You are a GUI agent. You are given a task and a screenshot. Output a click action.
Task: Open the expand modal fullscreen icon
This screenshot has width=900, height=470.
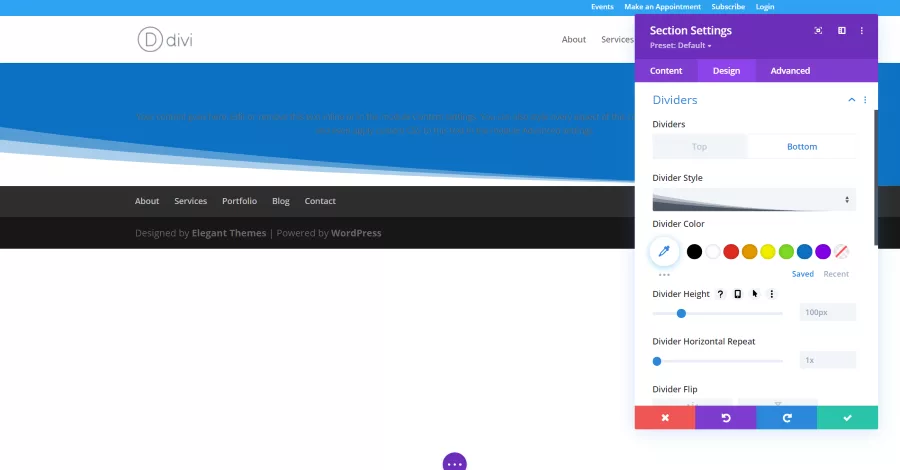tap(818, 30)
